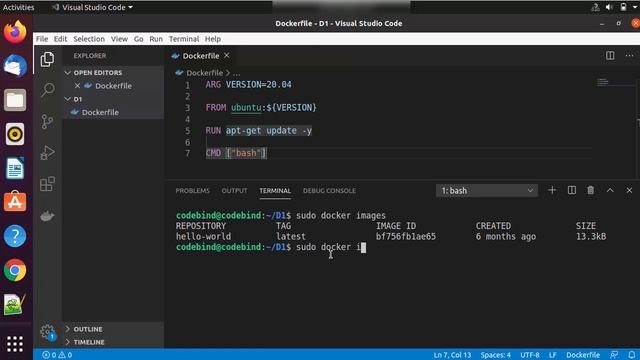The width and height of the screenshot is (640, 360).
Task: Open feedback icon in status bar
Action: [613, 355]
